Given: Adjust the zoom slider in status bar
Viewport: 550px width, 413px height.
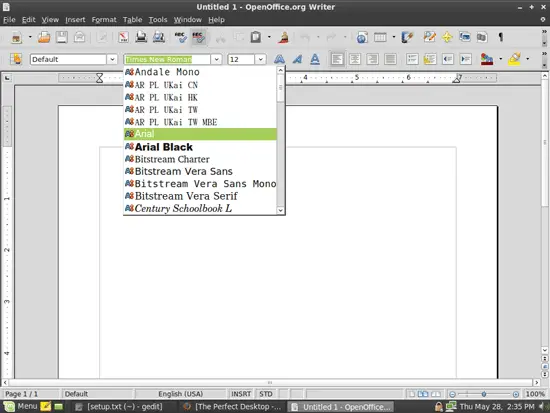Looking at the screenshot, I should coord(484,394).
